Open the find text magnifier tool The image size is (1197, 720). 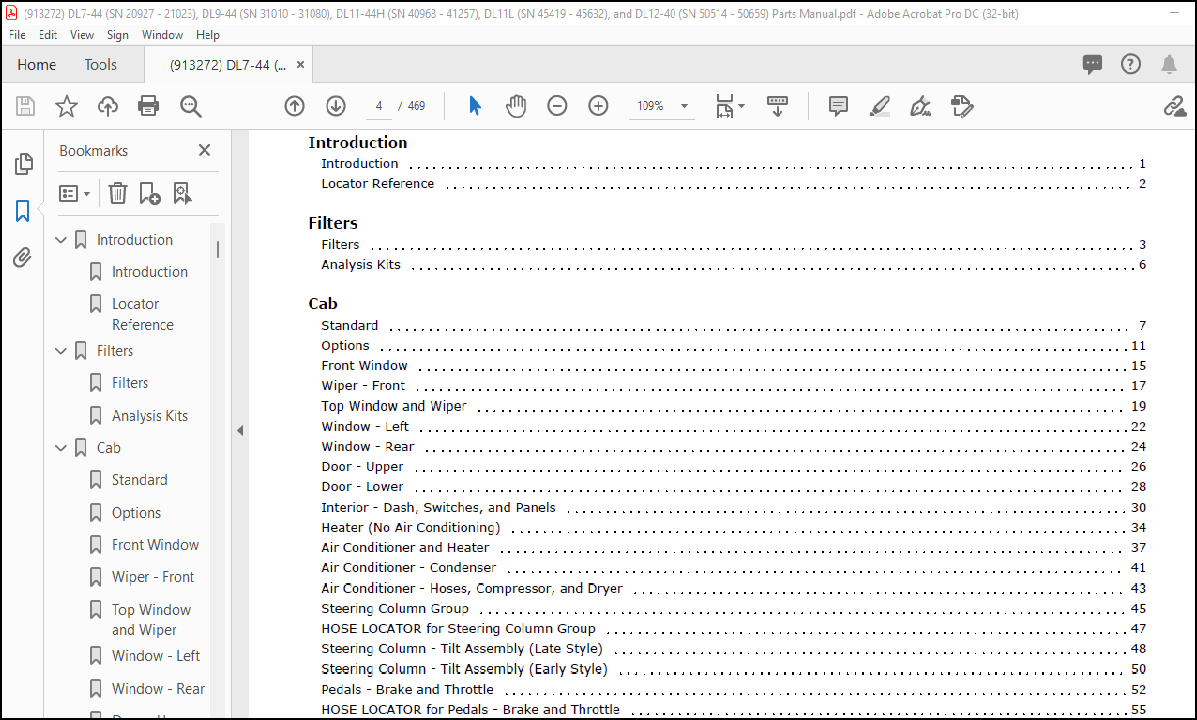point(190,106)
